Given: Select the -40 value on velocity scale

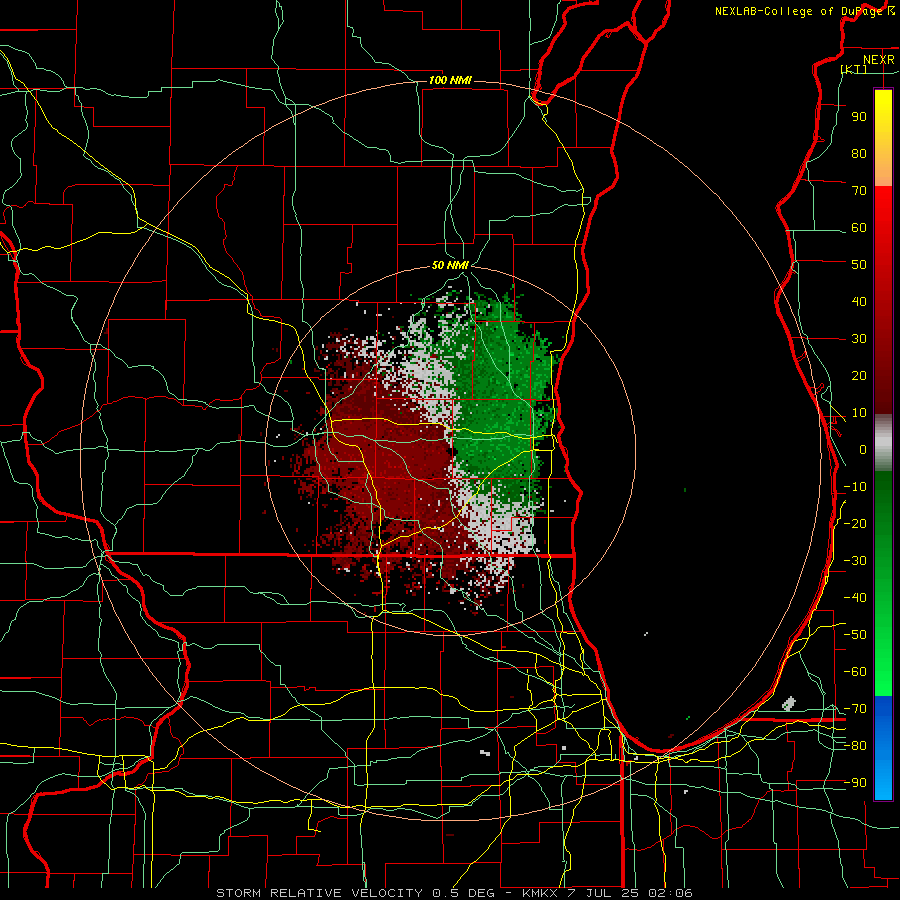Looking at the screenshot, I should click(x=855, y=598).
